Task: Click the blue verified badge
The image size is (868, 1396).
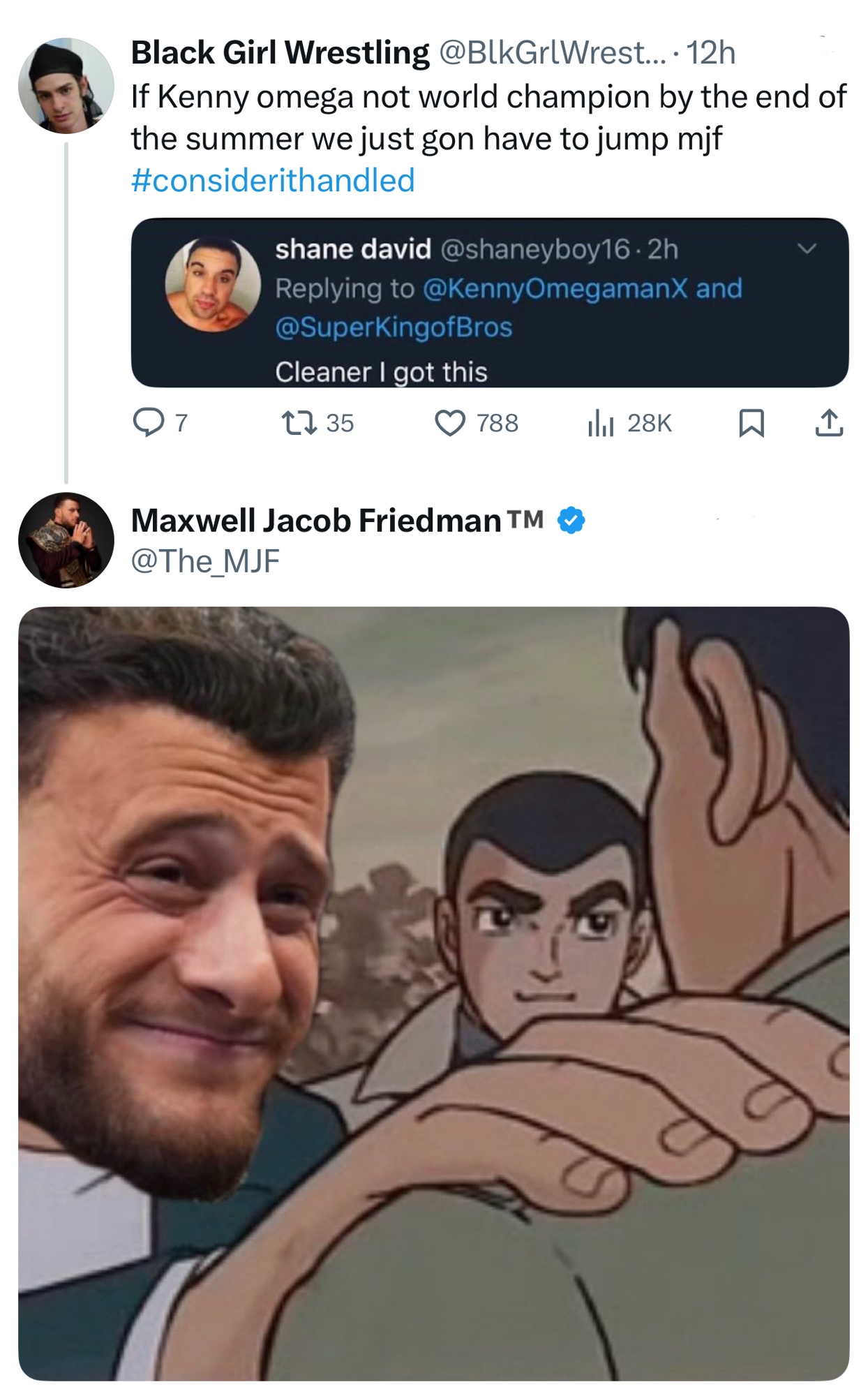Action: click(x=571, y=520)
